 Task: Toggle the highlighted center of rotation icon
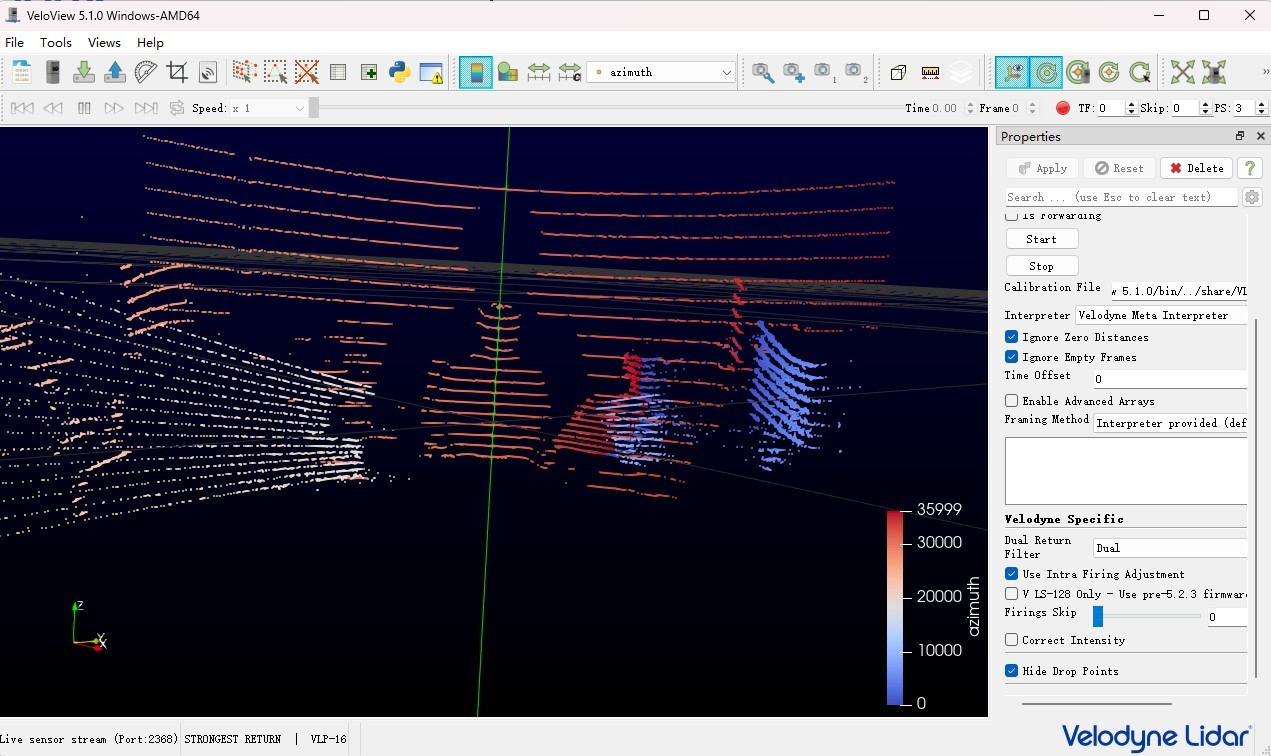(x=1046, y=72)
